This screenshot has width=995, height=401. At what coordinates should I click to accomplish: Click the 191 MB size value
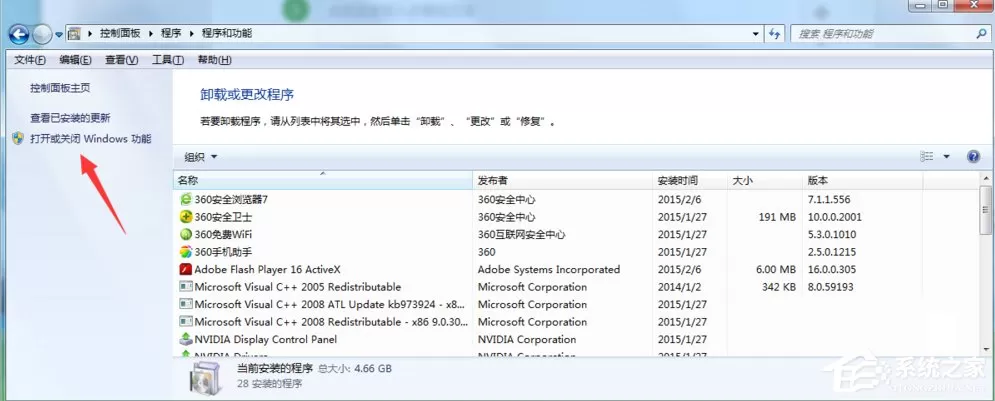tap(777, 217)
